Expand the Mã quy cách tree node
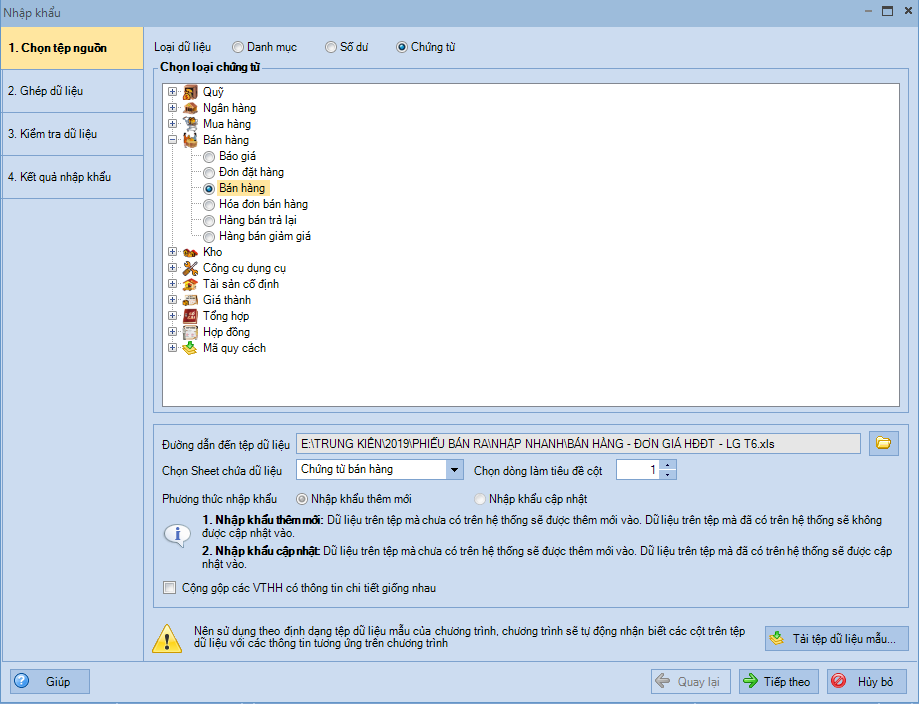 coord(172,348)
